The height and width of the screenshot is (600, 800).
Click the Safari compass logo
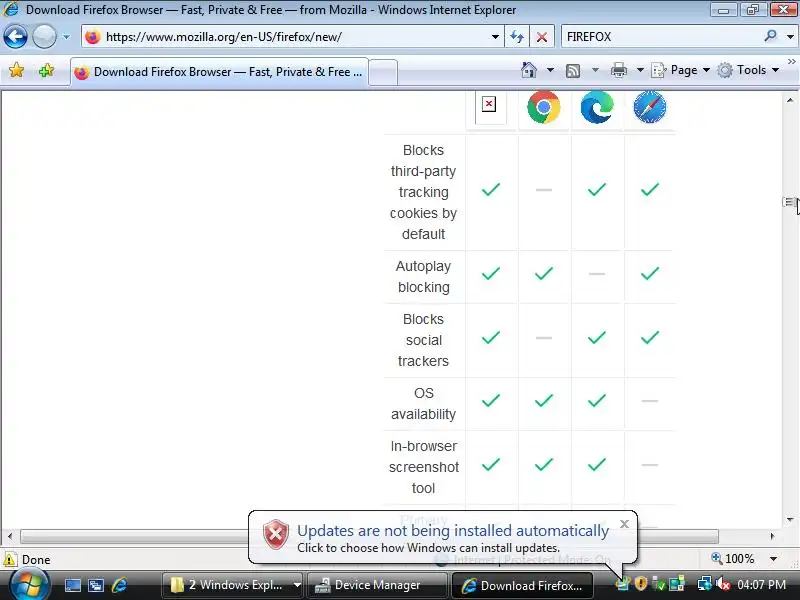[649, 108]
